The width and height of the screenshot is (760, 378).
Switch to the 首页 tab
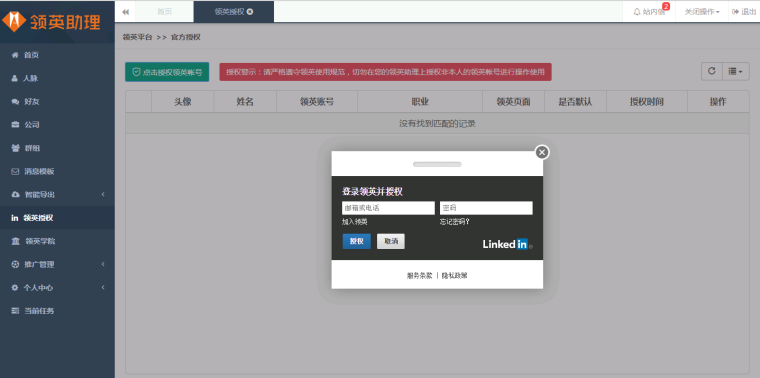164,12
